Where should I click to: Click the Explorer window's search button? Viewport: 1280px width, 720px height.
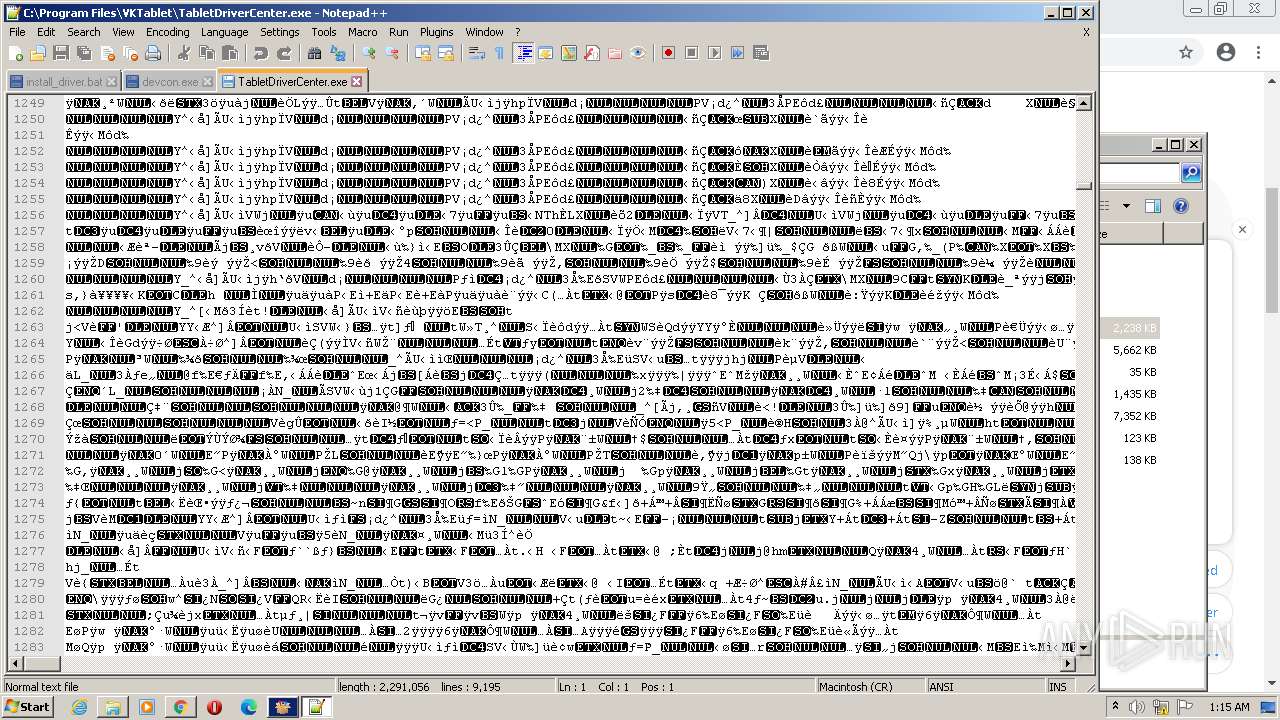(x=1191, y=174)
